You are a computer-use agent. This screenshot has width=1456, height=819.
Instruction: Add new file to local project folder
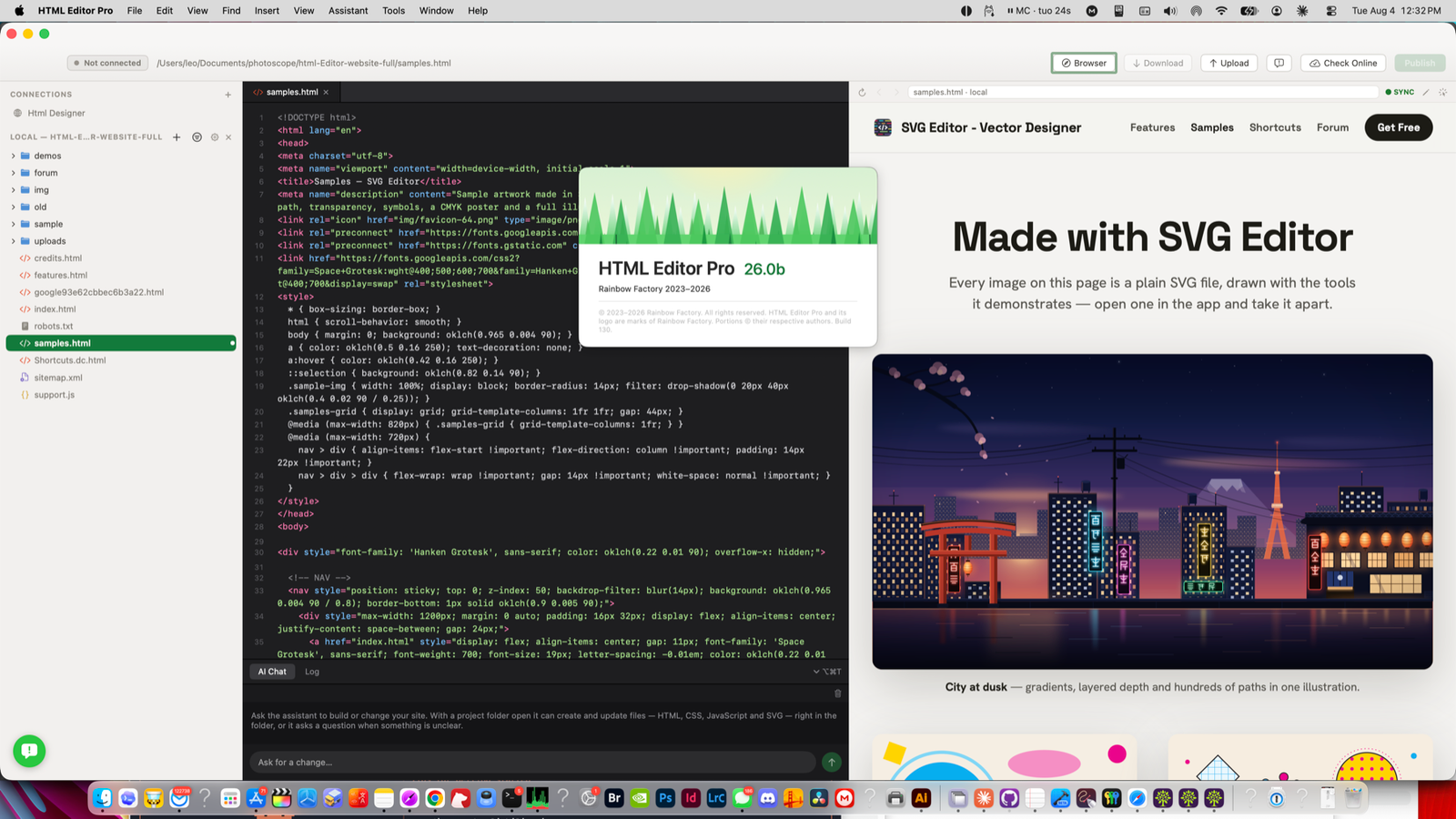(x=177, y=137)
